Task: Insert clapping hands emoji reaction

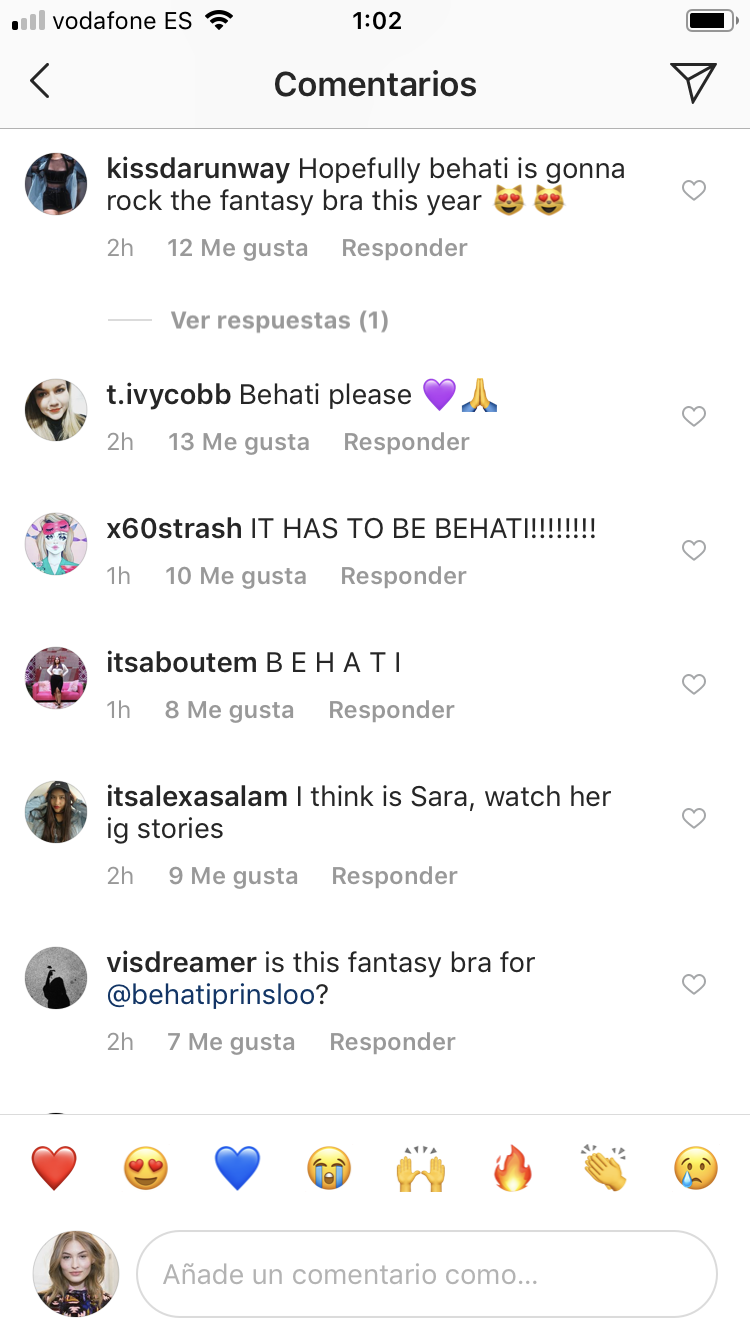Action: (604, 1168)
